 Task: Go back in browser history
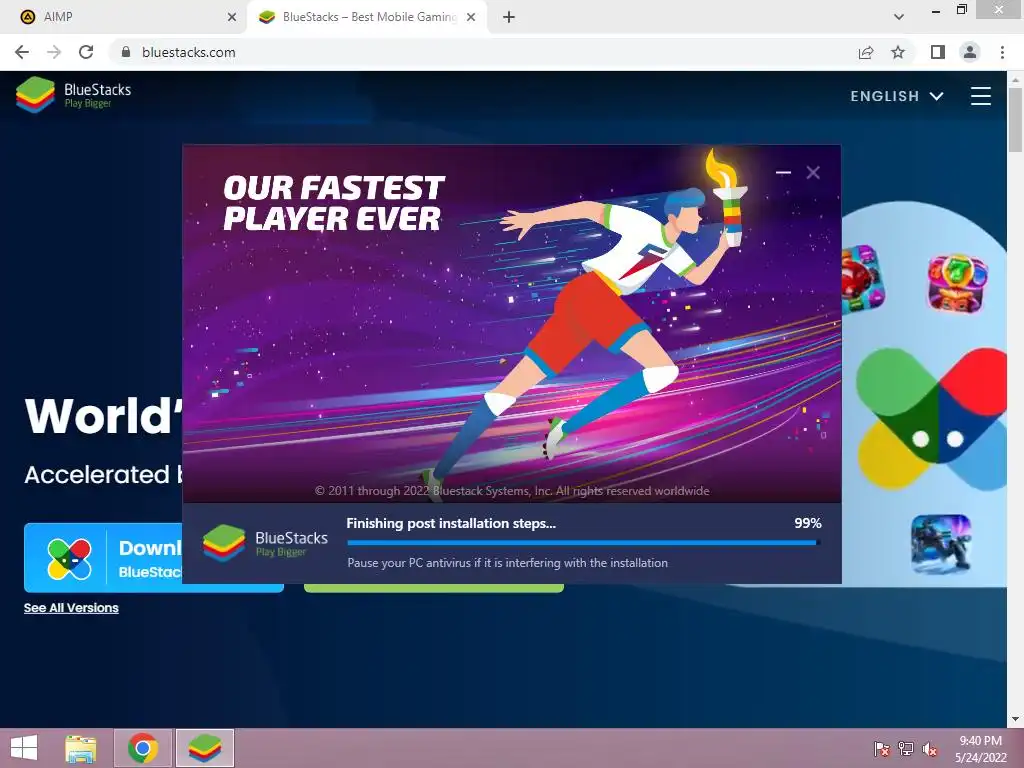22,52
